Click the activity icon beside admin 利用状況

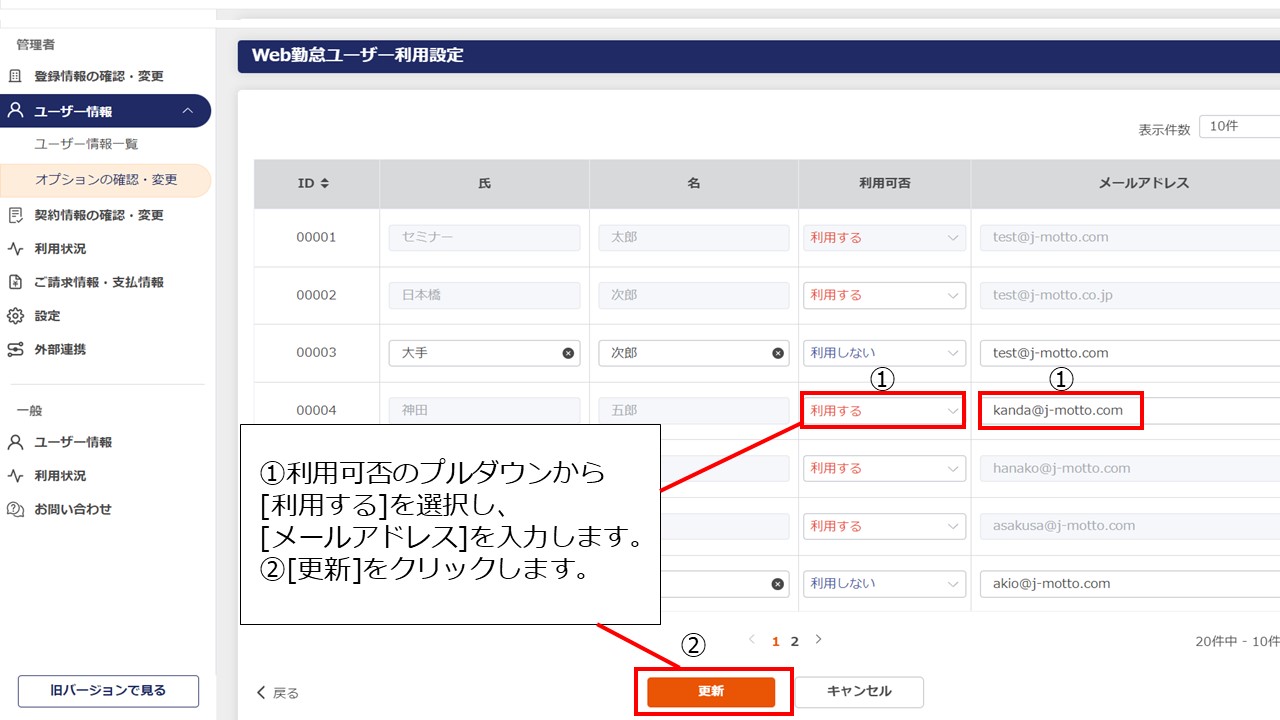point(15,249)
